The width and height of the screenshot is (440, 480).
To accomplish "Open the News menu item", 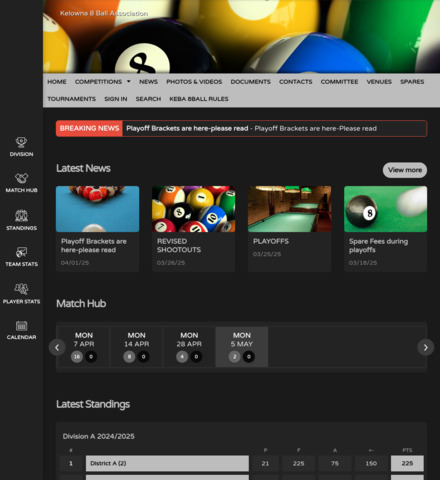I will click(148, 82).
